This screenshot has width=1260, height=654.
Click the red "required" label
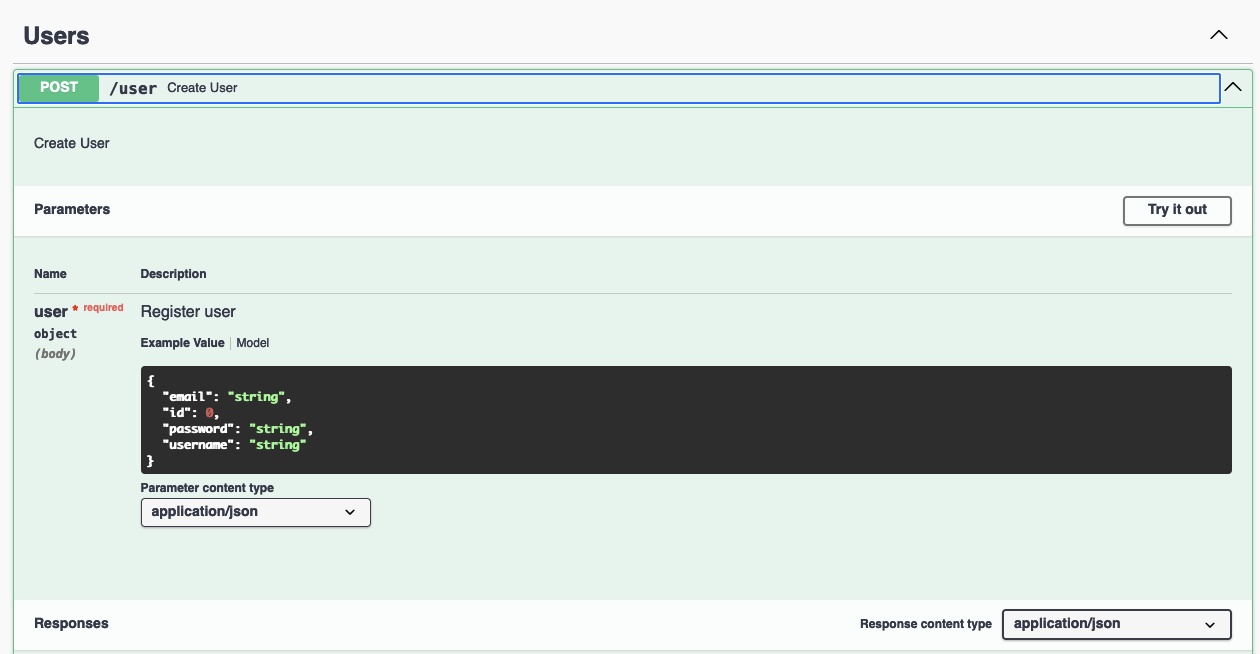click(103, 308)
